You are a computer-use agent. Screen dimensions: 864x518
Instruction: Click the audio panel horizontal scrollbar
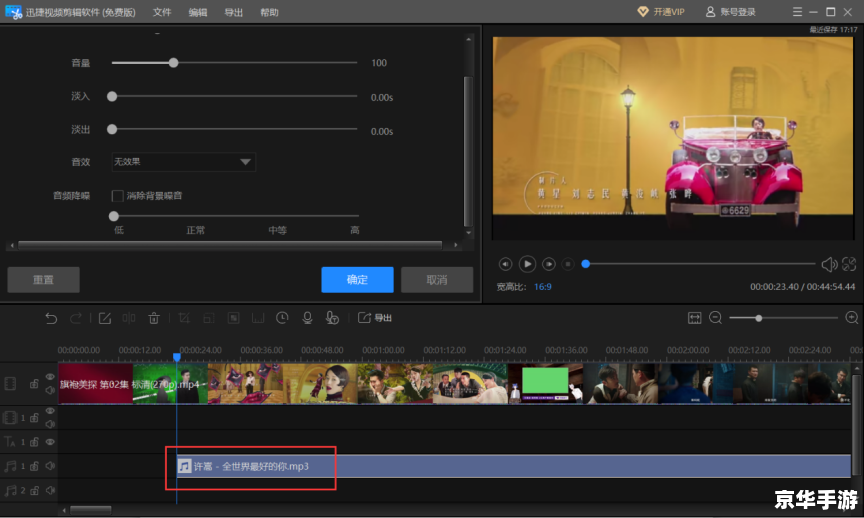[x=230, y=245]
